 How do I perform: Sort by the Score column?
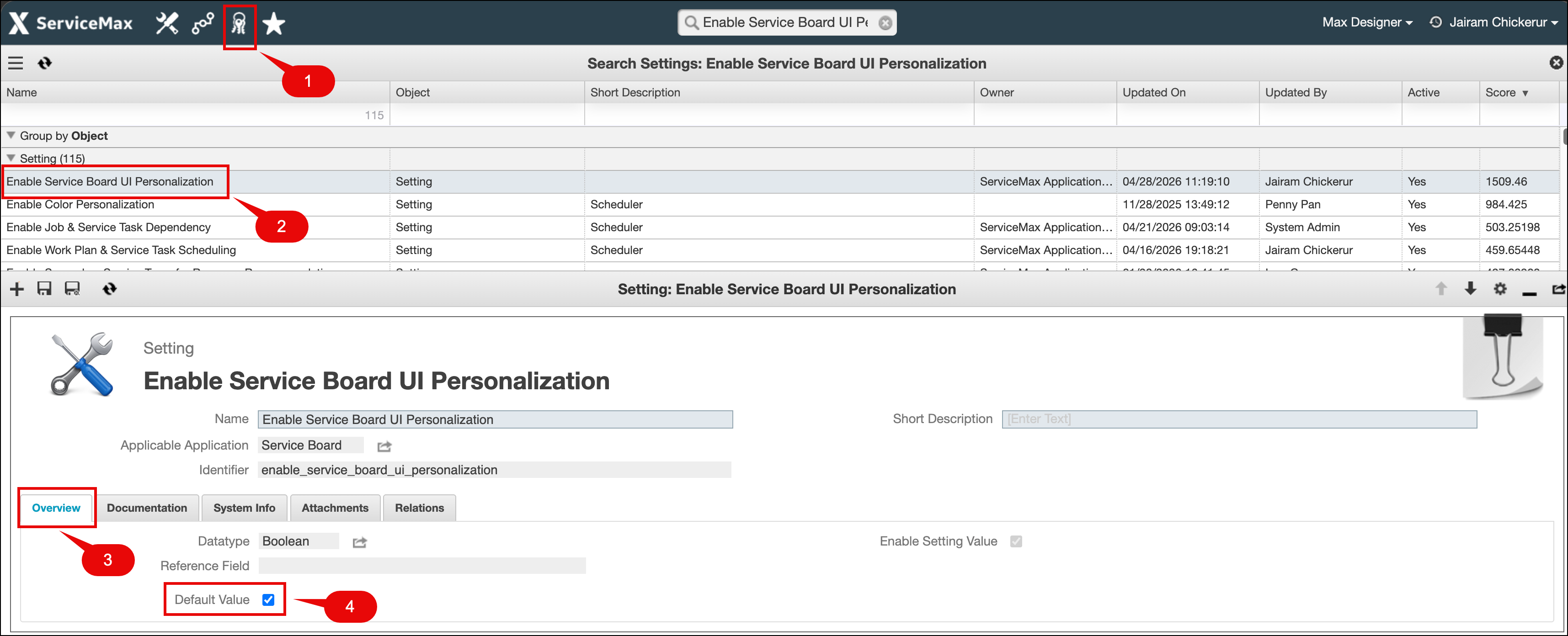tap(1507, 92)
